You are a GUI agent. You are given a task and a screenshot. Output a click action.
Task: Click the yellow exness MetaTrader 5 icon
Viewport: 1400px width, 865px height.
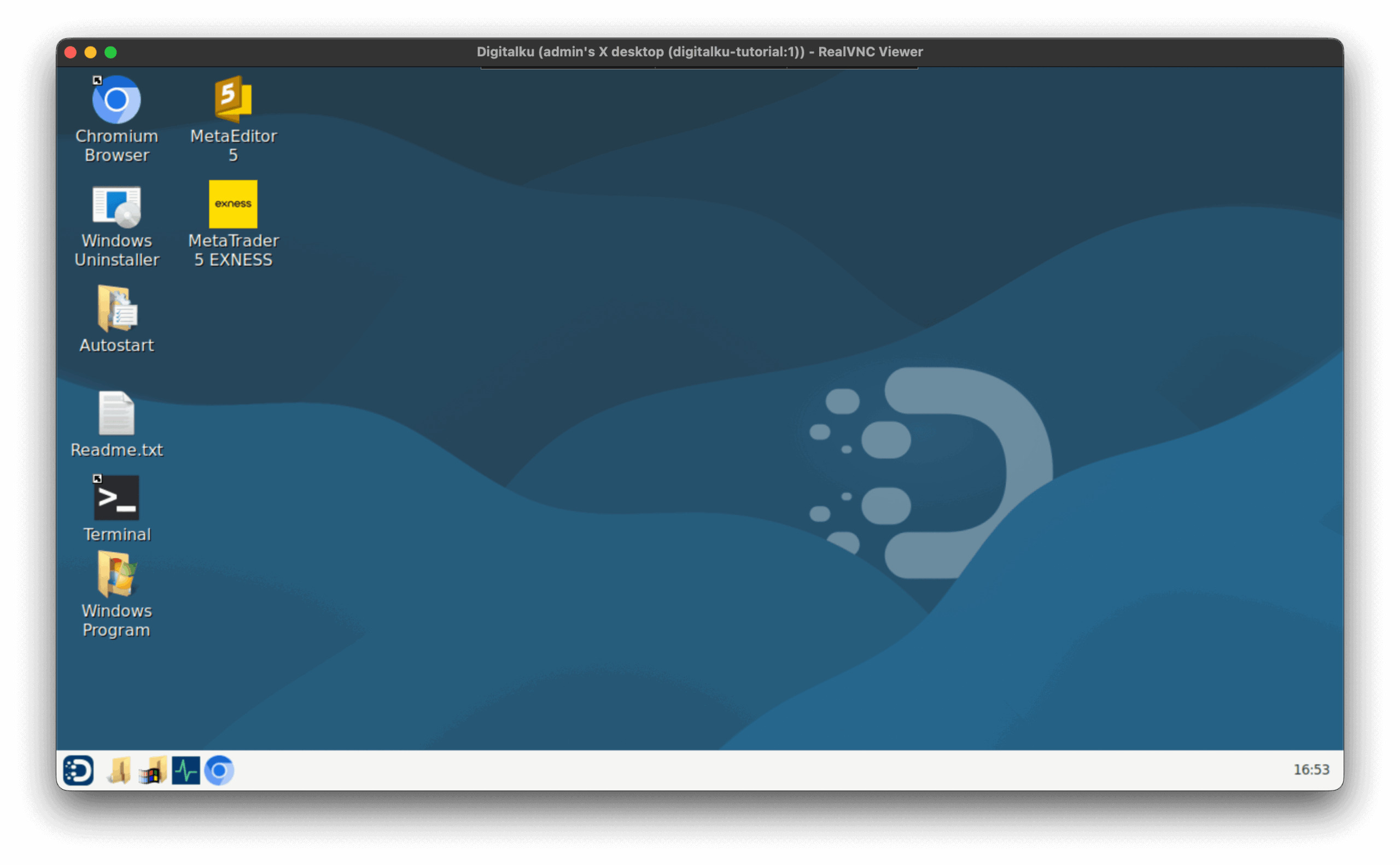233,204
